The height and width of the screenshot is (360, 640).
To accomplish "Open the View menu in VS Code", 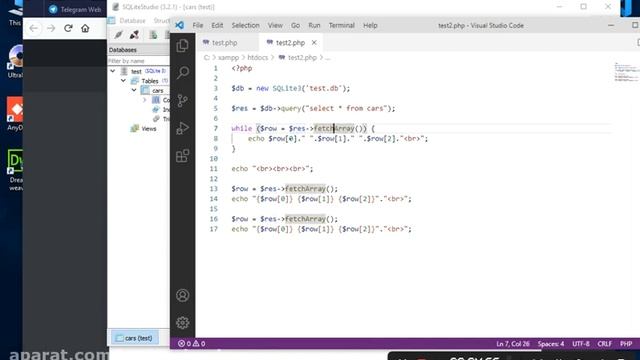I will point(275,25).
